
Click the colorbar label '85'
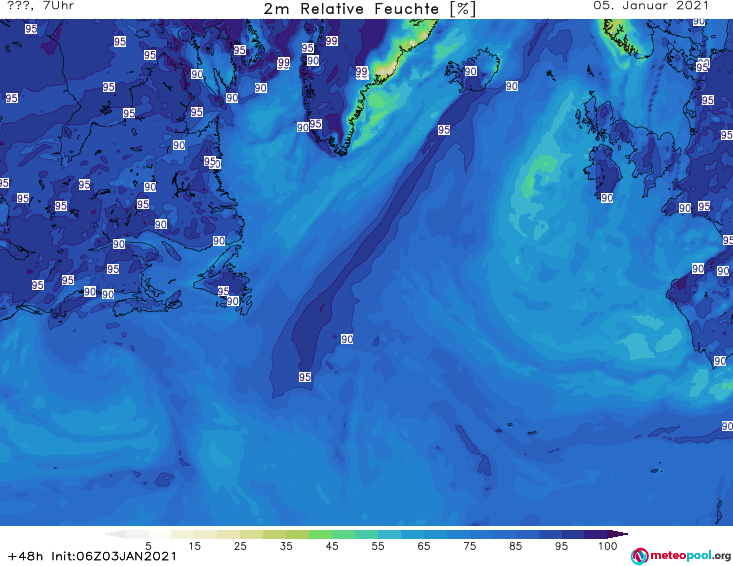click(x=515, y=546)
